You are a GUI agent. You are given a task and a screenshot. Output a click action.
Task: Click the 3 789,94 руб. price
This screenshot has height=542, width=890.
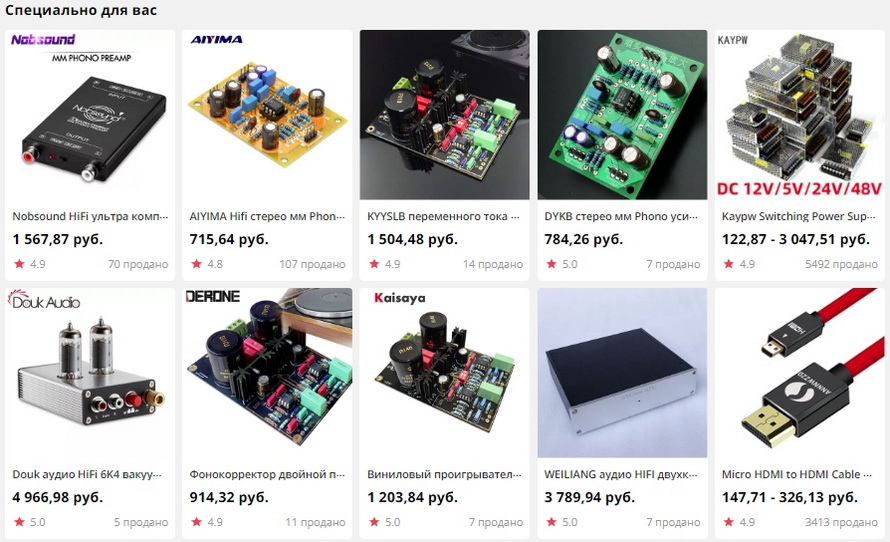590,498
